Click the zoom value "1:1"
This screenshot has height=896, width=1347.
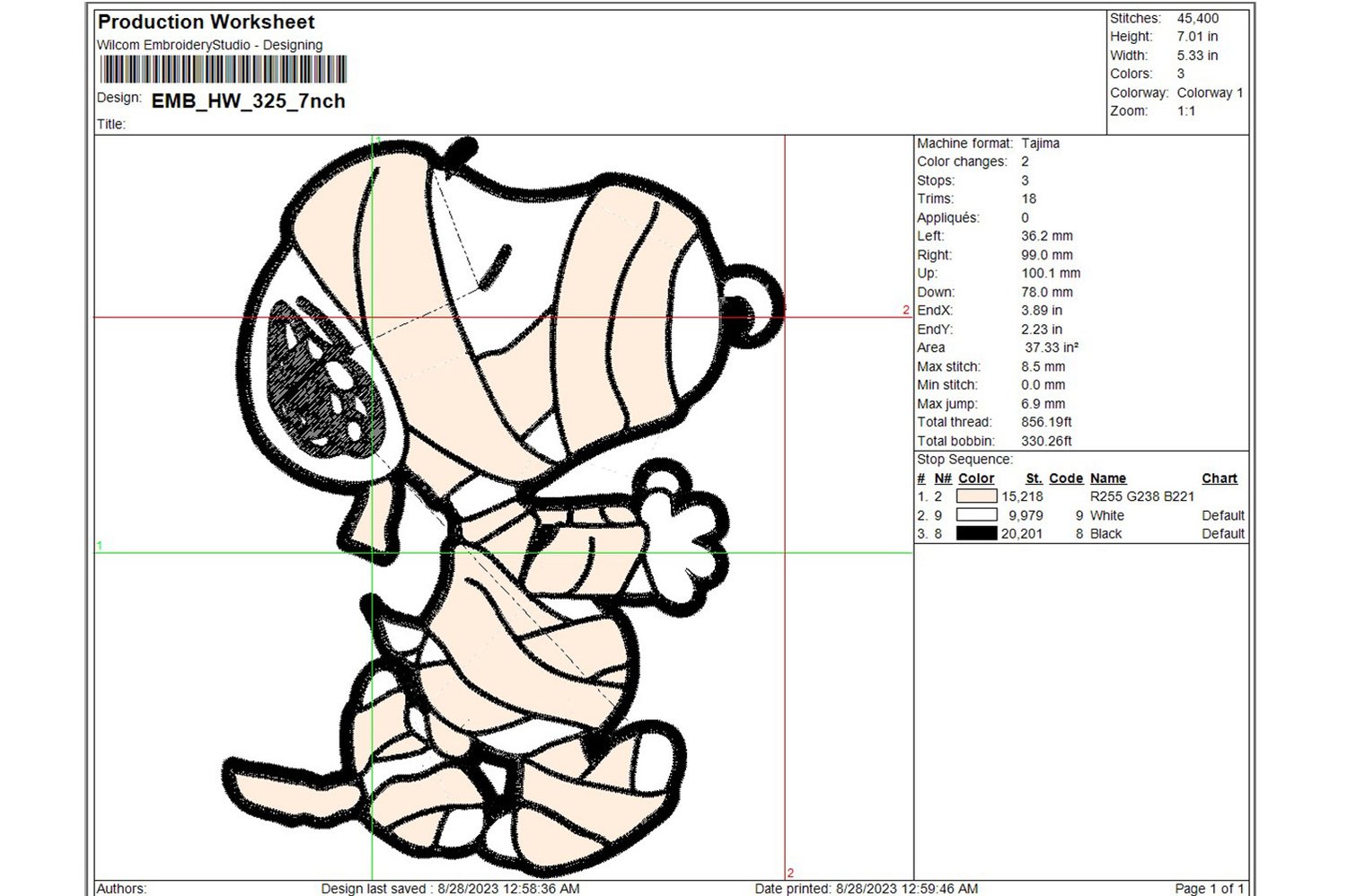click(1186, 111)
